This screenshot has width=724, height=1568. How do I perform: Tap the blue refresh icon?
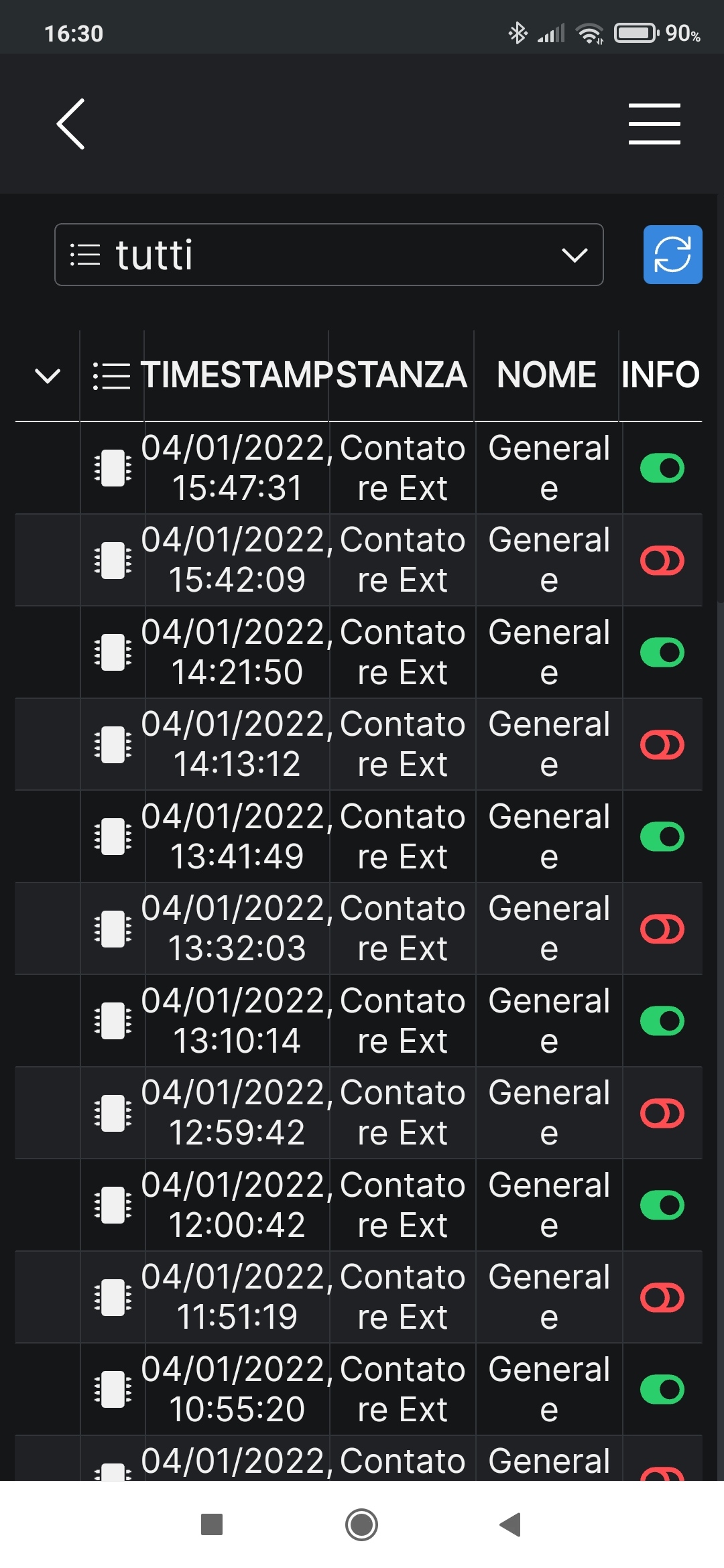pyautogui.click(x=672, y=255)
